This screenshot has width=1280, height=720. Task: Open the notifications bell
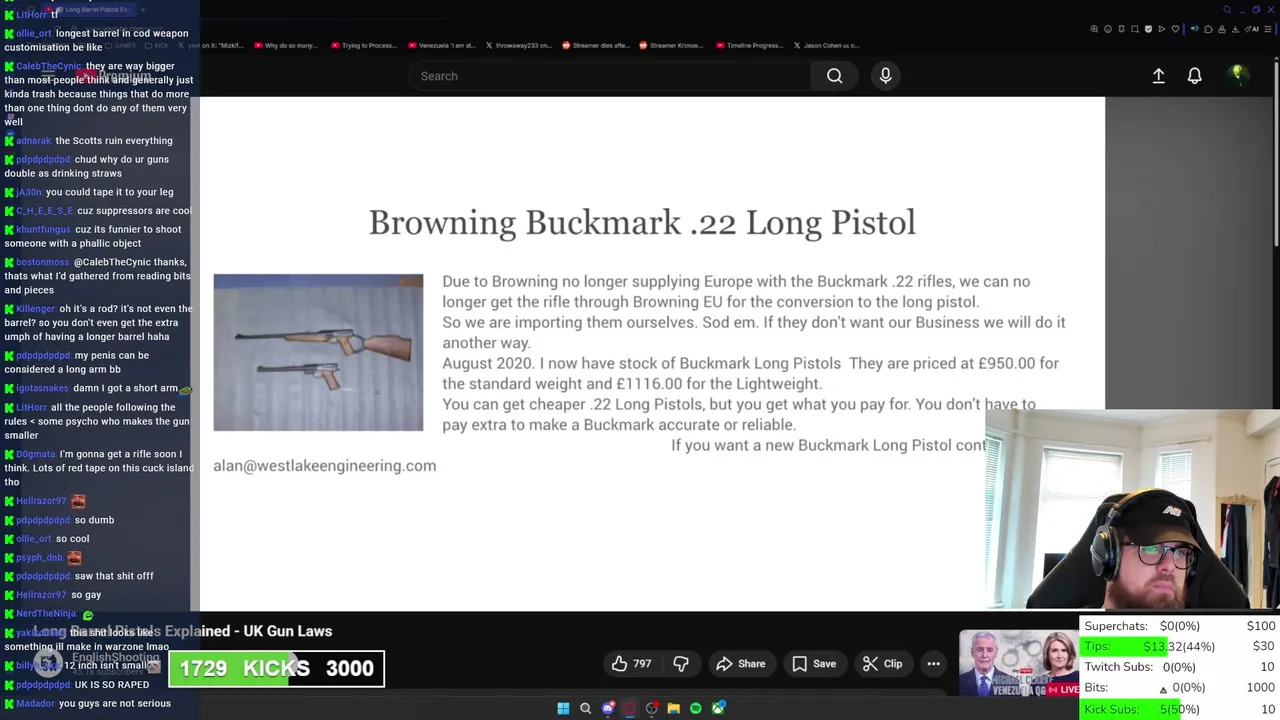1194,76
